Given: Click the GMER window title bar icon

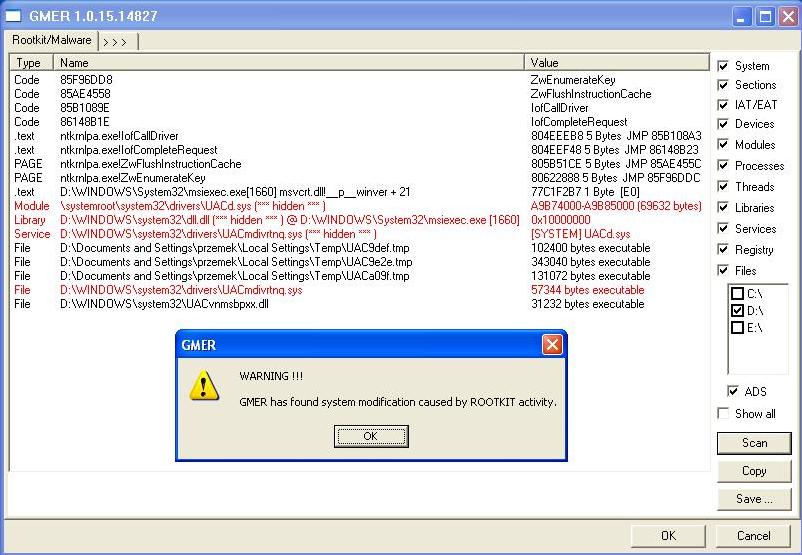Looking at the screenshot, I should [x=13, y=16].
